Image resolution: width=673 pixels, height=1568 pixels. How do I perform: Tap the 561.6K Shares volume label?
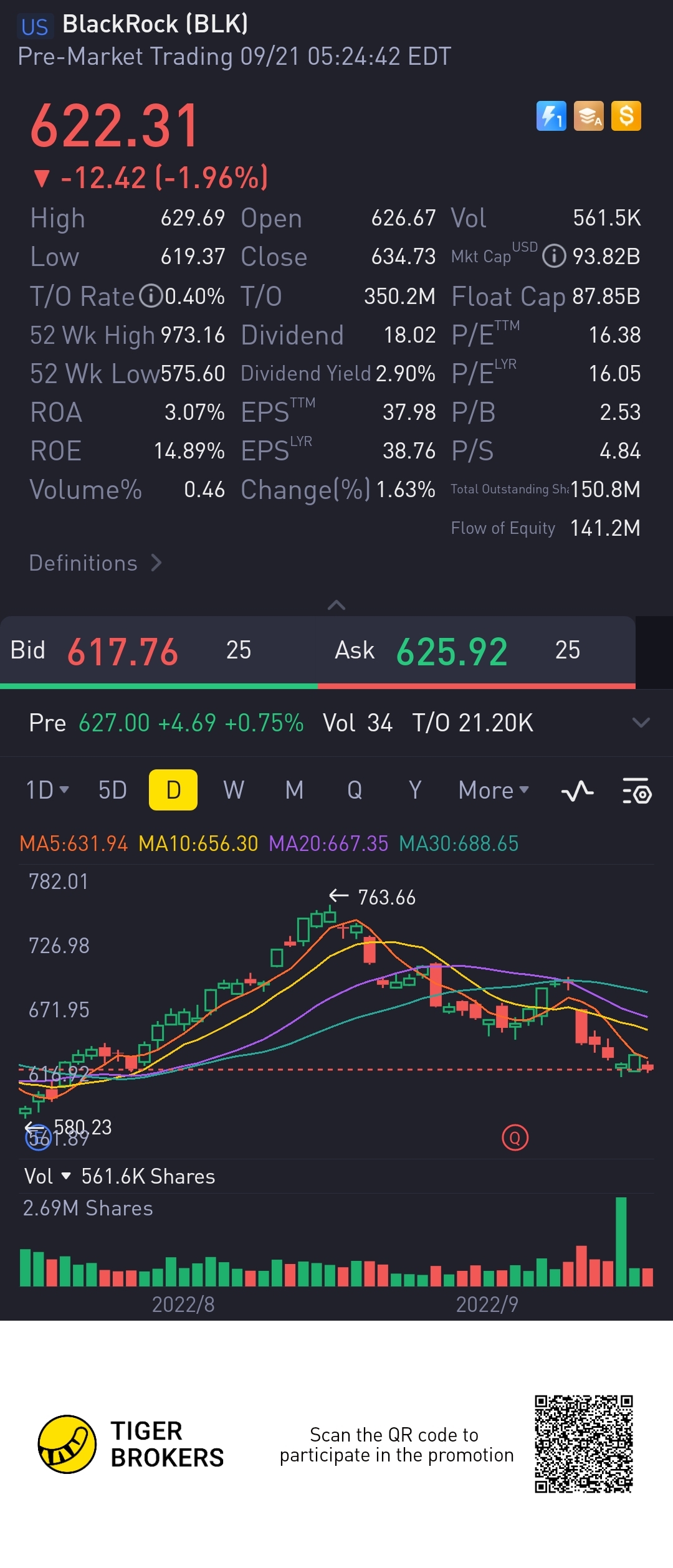pyautogui.click(x=148, y=1176)
